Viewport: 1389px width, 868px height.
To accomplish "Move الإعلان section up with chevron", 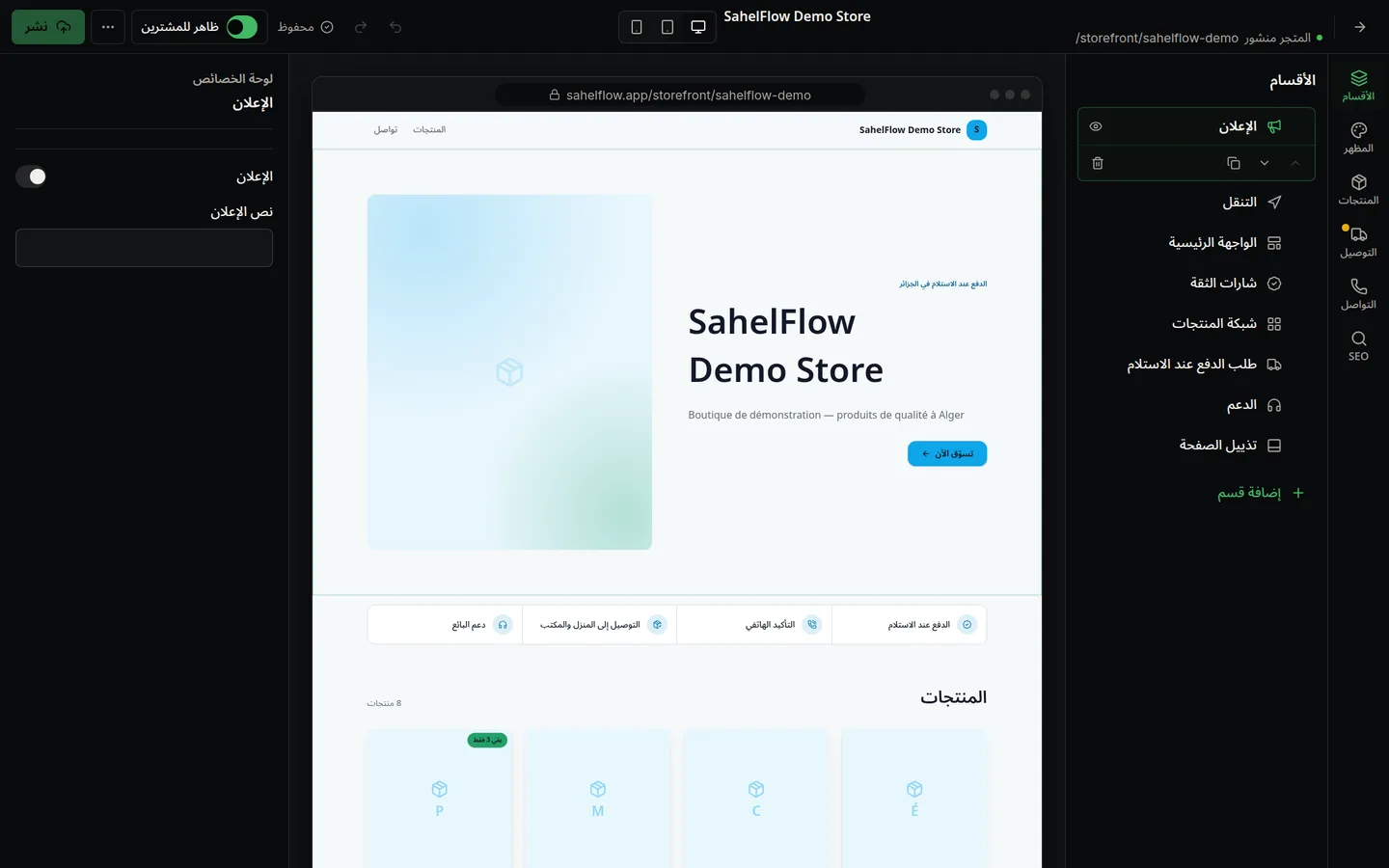I will (1295, 163).
